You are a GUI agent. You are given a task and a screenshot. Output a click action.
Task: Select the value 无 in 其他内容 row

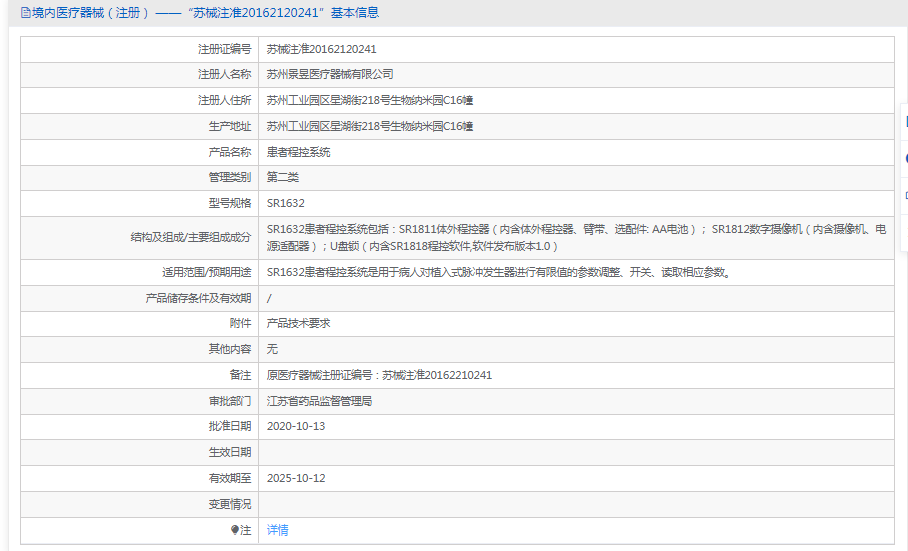click(x=272, y=349)
